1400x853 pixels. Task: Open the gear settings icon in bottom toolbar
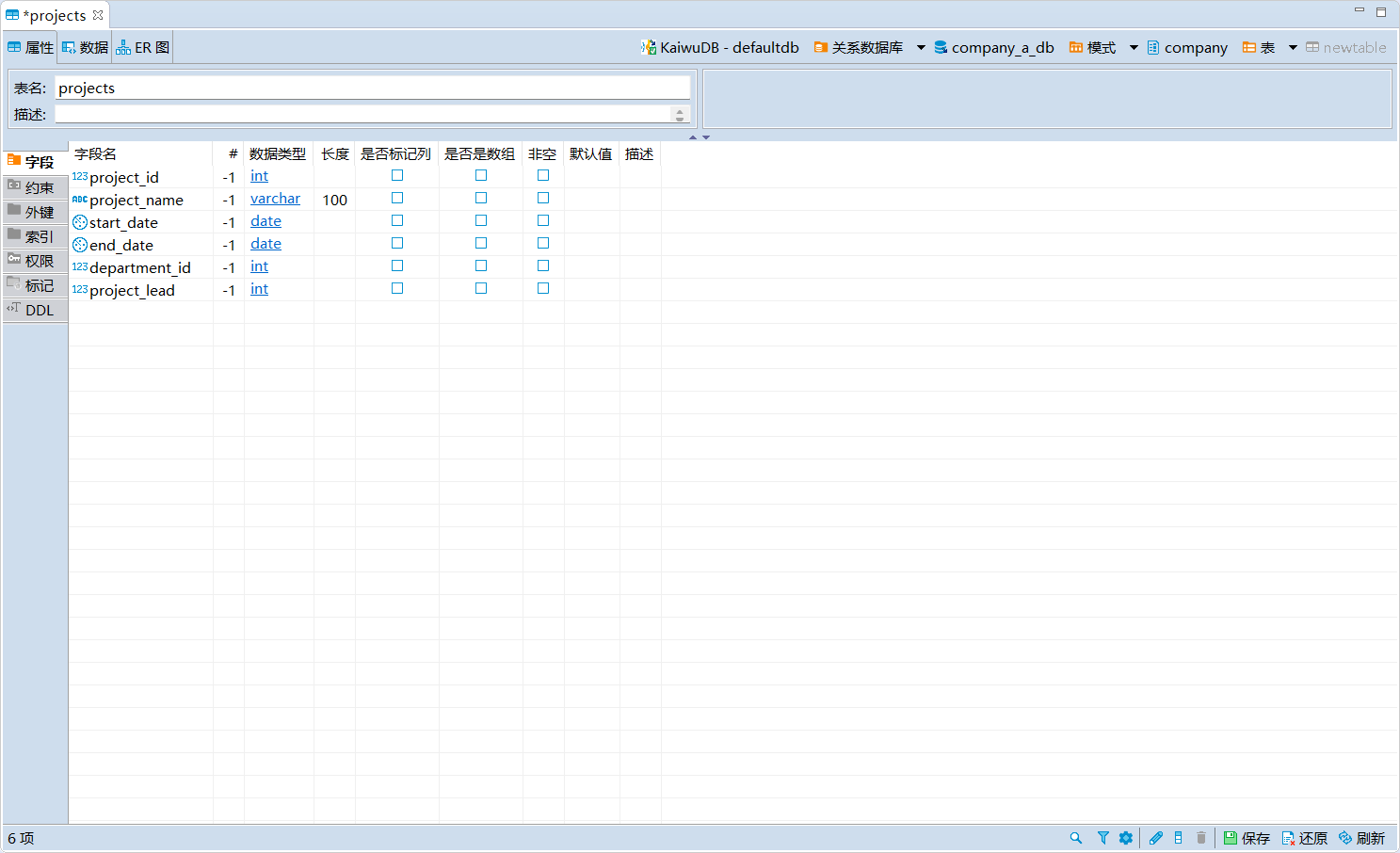tap(1126, 838)
